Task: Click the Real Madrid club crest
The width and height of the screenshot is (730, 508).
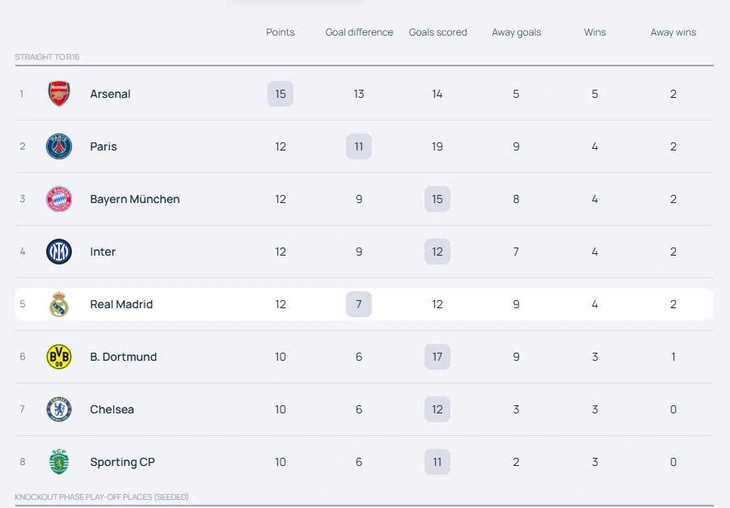Action: [59, 305]
